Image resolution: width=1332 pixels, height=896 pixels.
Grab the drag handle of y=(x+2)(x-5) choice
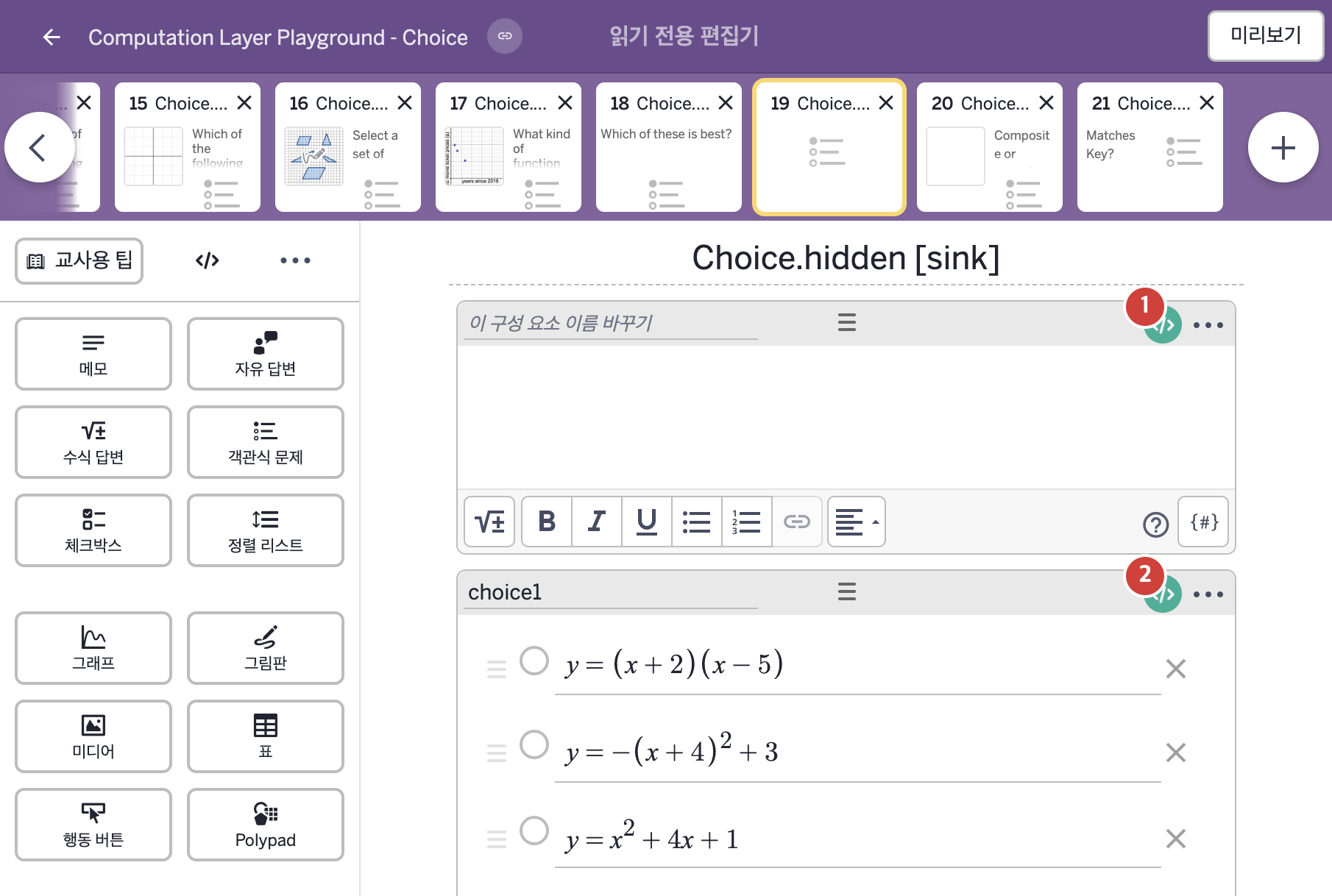(x=497, y=669)
